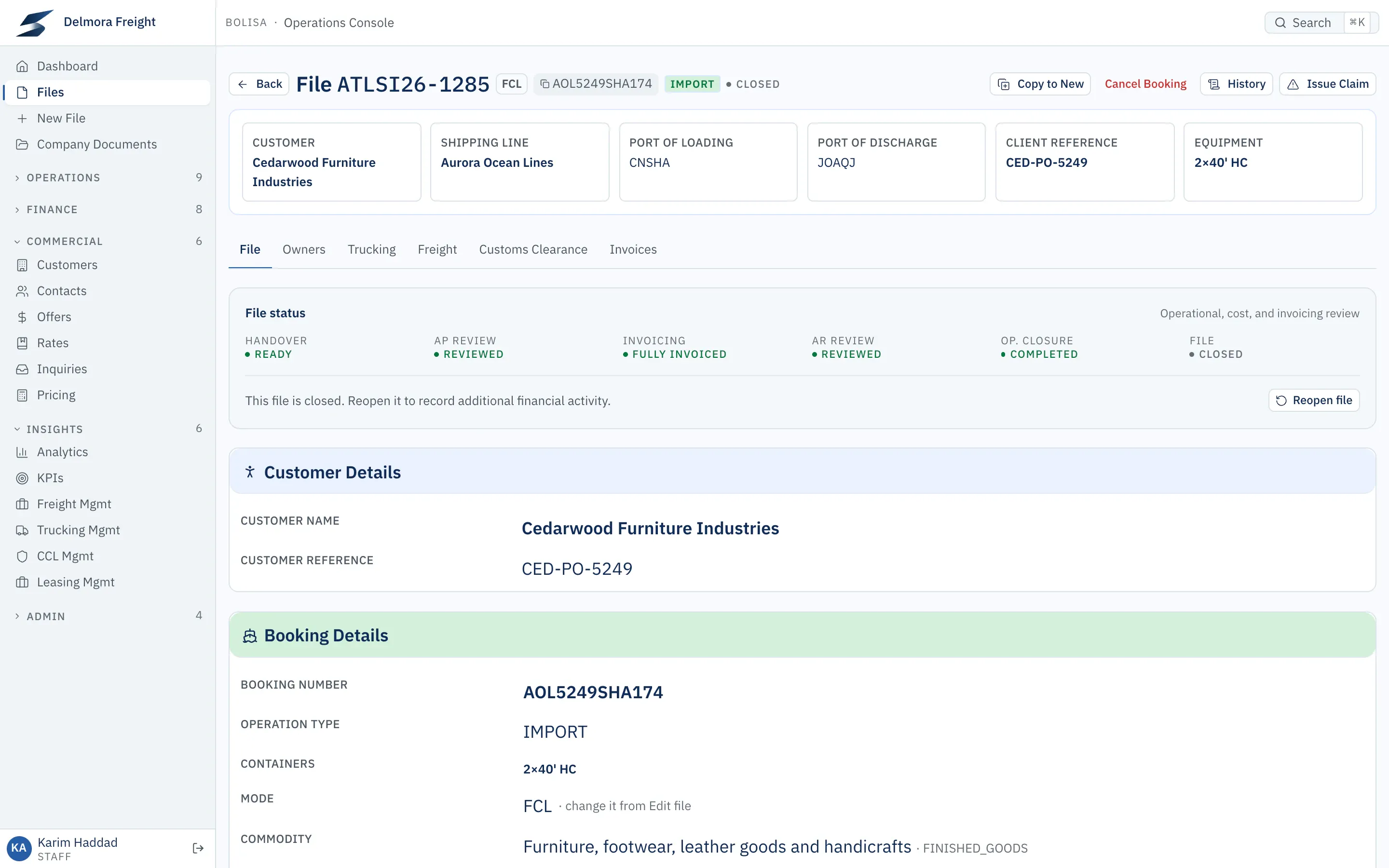Switch to the File tab
This screenshot has width=1389, height=868.
click(250, 250)
